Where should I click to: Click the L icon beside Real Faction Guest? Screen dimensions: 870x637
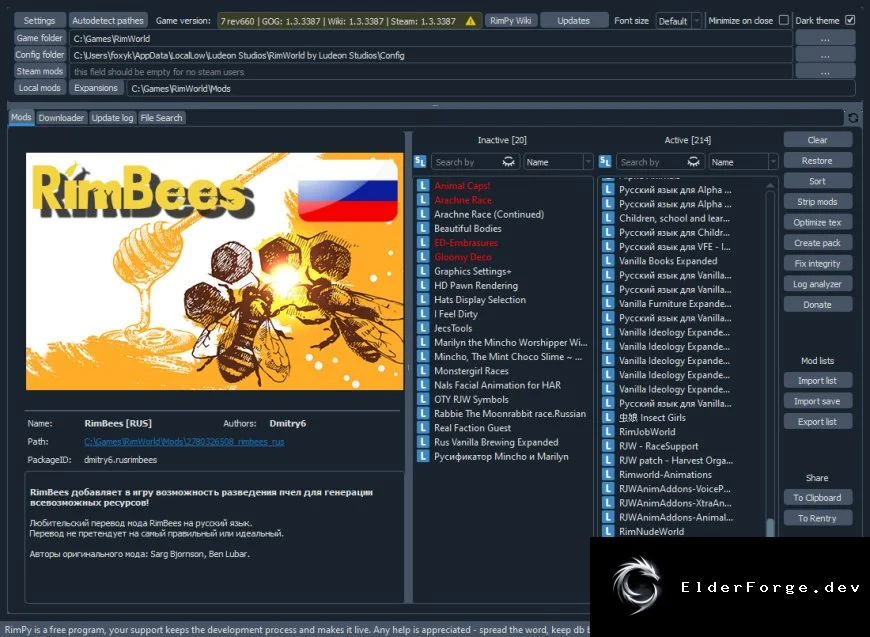click(423, 428)
